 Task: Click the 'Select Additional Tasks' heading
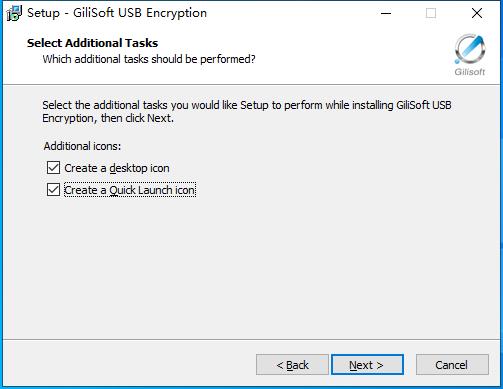(92, 43)
